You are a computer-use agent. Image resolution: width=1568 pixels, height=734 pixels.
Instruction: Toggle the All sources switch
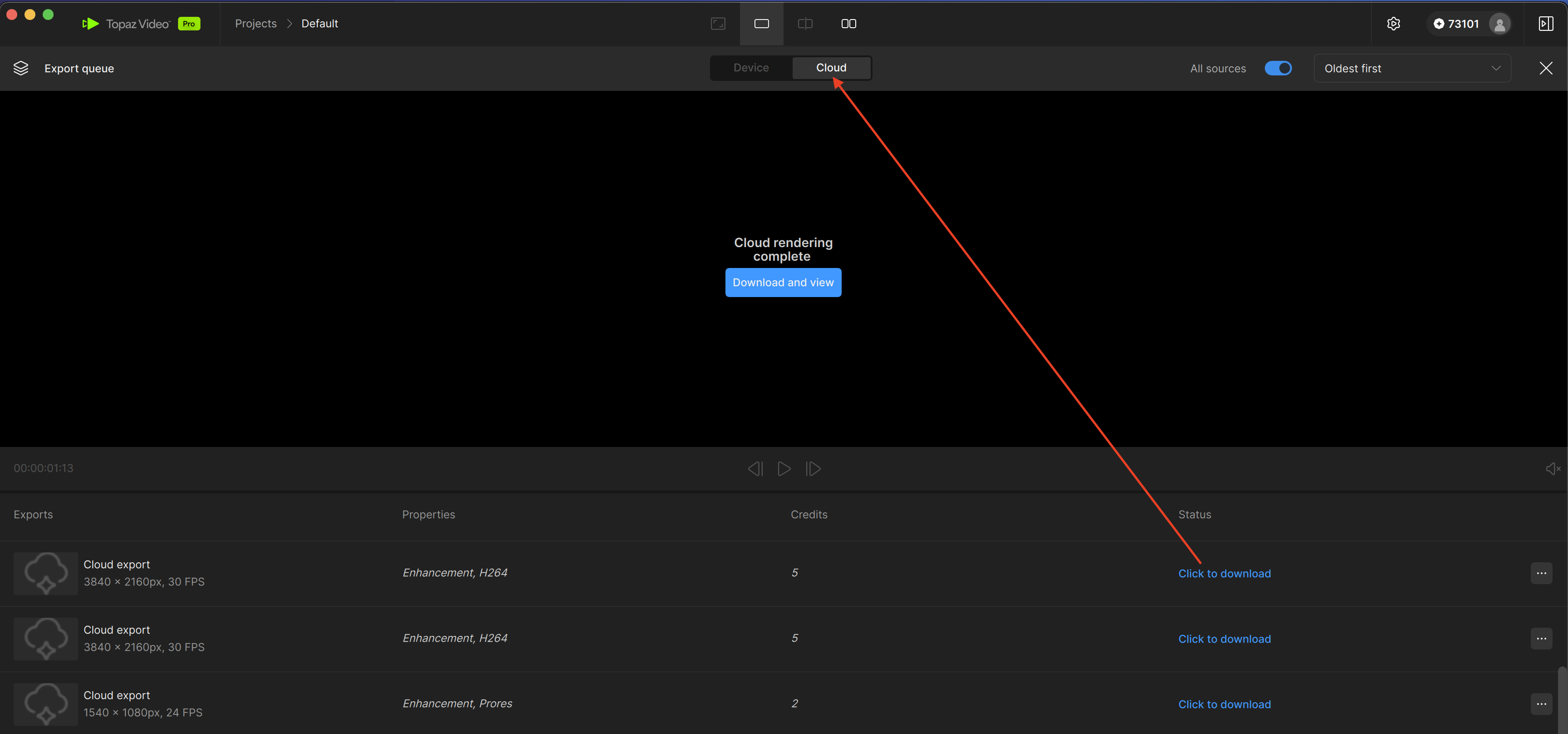point(1277,68)
